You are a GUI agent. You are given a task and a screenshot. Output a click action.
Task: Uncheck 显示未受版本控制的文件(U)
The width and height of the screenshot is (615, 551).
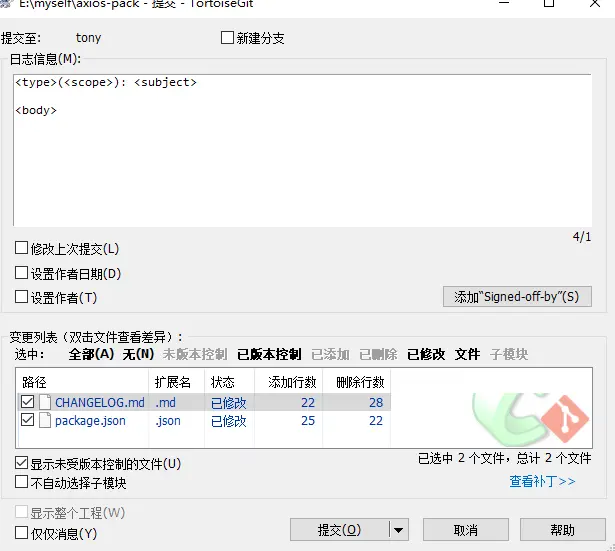[21, 463]
